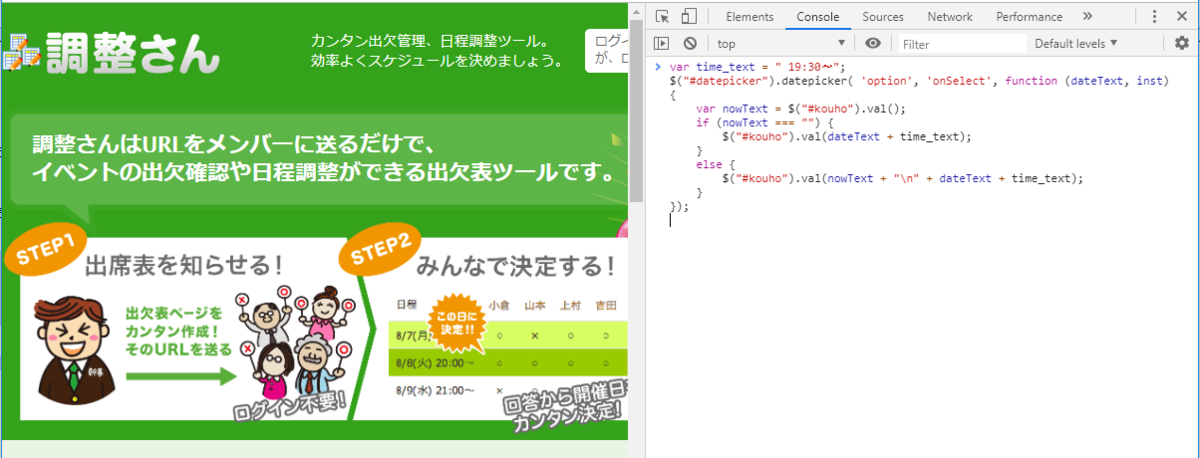Show more DevTools tabs via chevron
Viewport: 1200px width, 458px height.
pos(1087,16)
